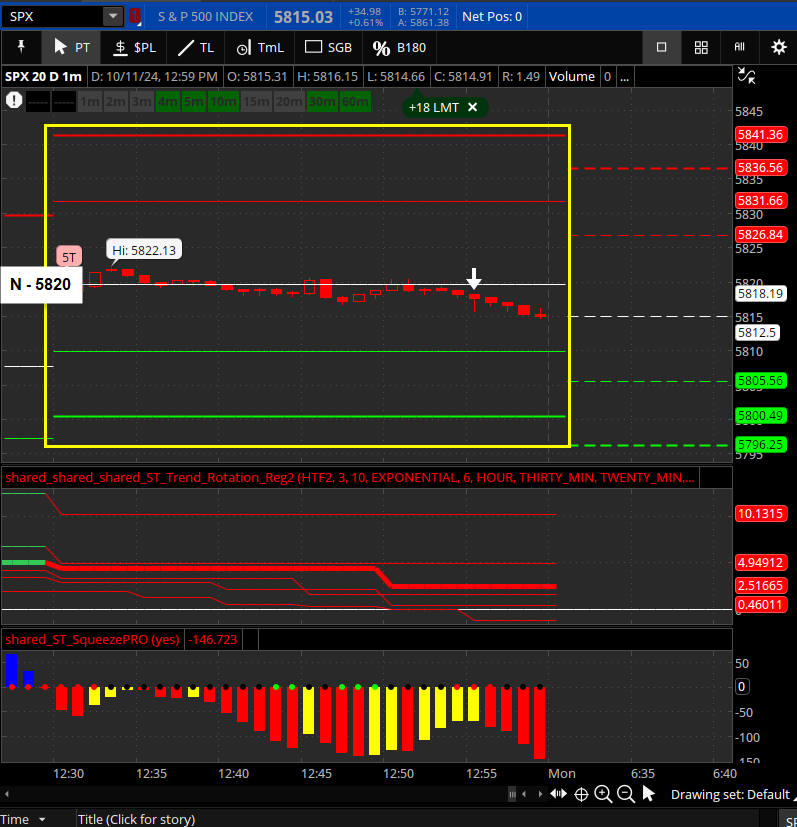
Task: Click the 15m timeframe label
Action: [x=256, y=102]
